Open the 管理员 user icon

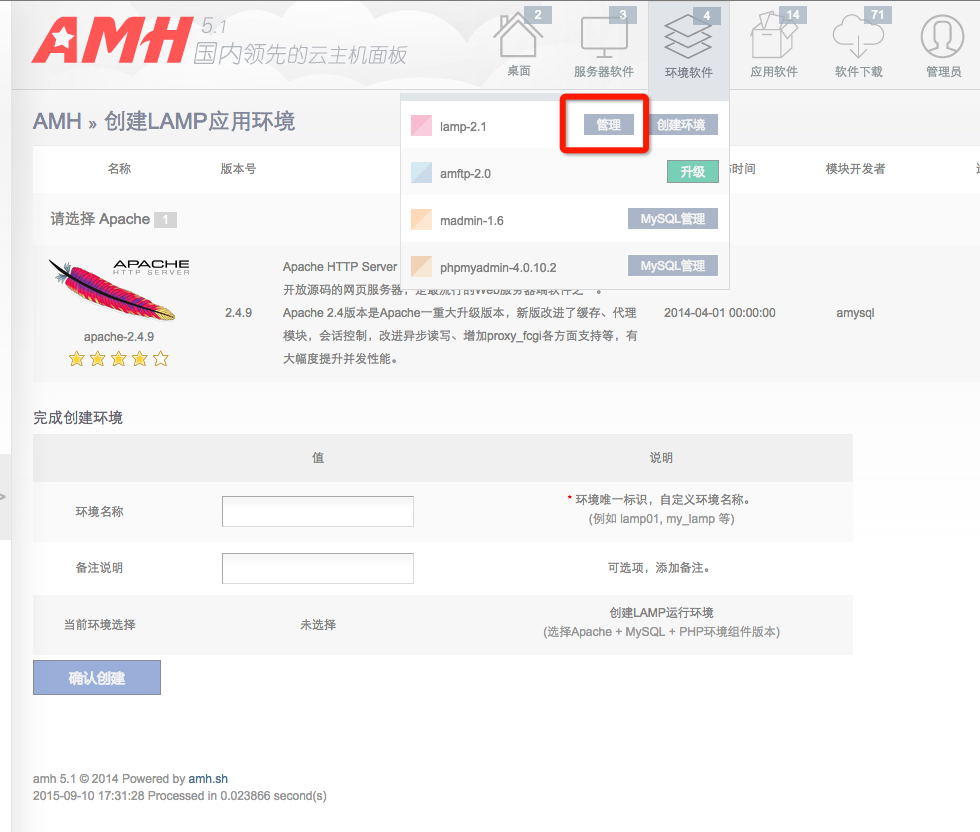click(x=943, y=38)
